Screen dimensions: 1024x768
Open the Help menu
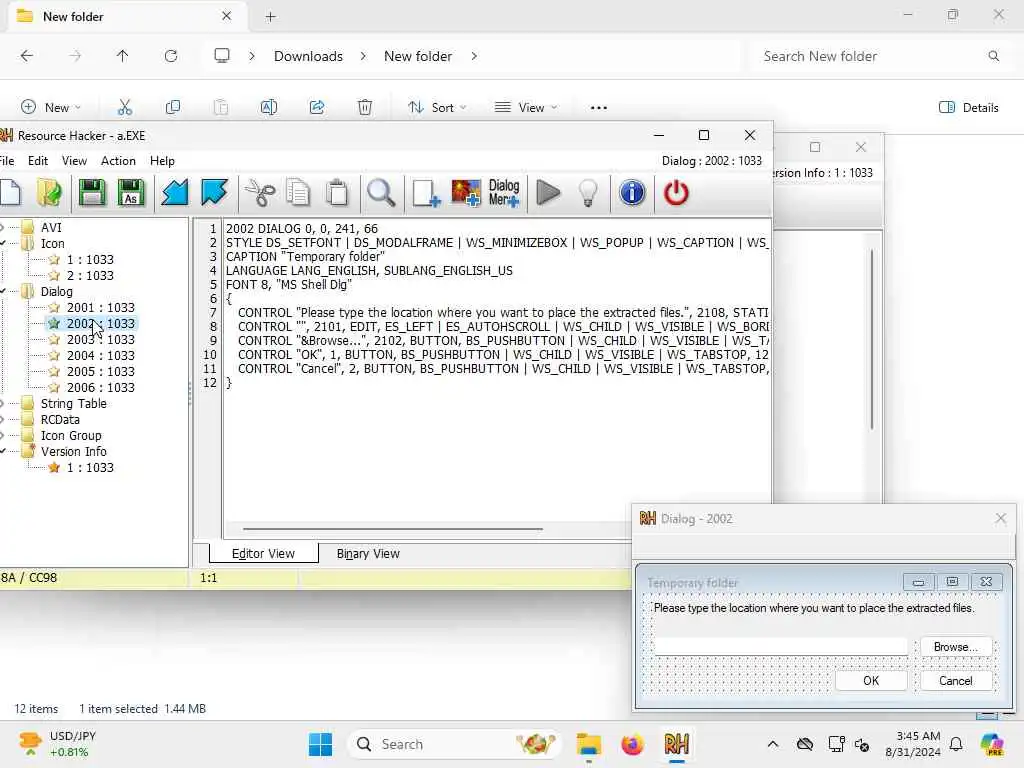coord(162,161)
